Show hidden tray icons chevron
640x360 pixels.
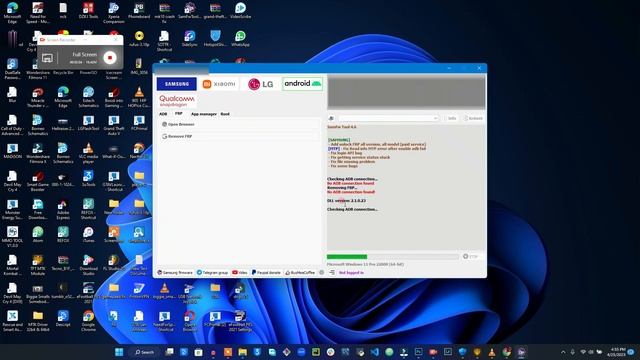point(563,352)
